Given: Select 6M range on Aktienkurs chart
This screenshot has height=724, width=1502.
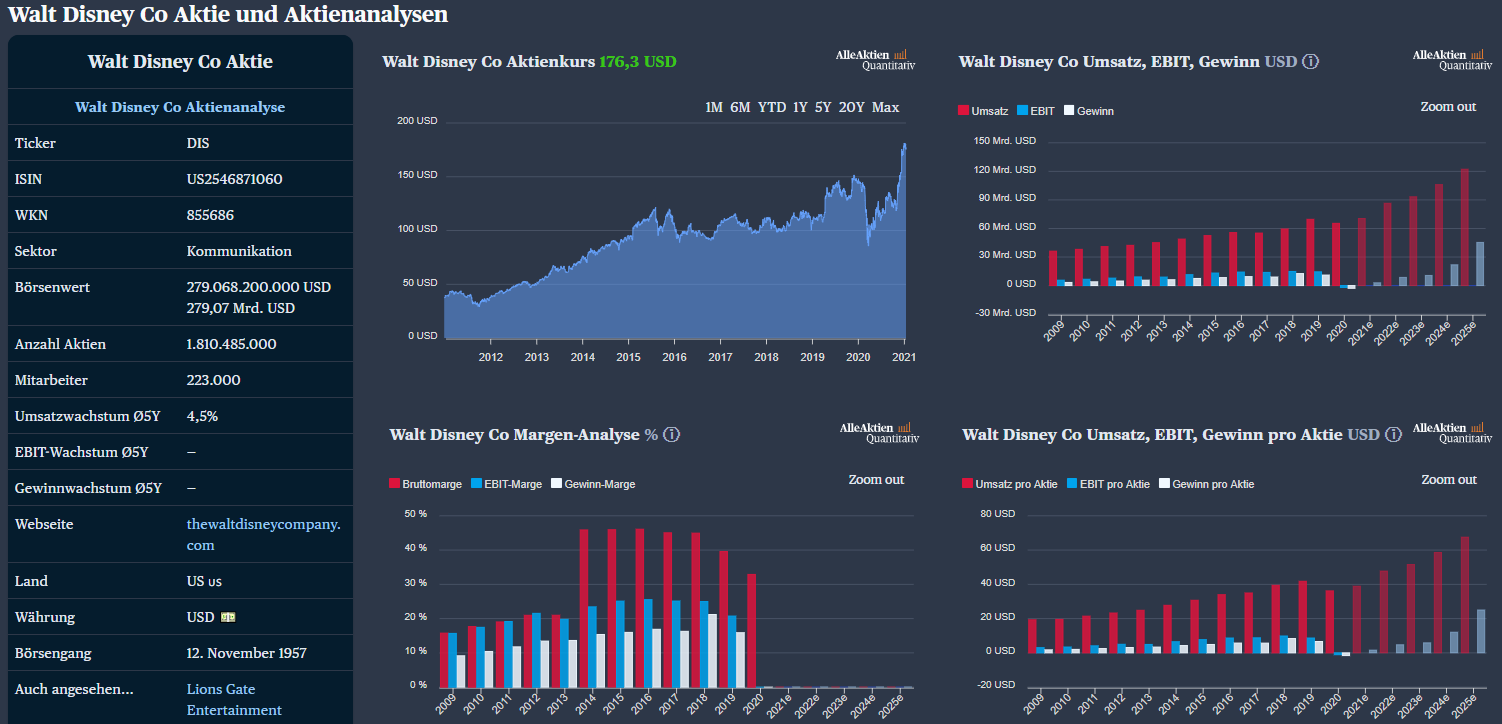Looking at the screenshot, I should pyautogui.click(x=740, y=107).
